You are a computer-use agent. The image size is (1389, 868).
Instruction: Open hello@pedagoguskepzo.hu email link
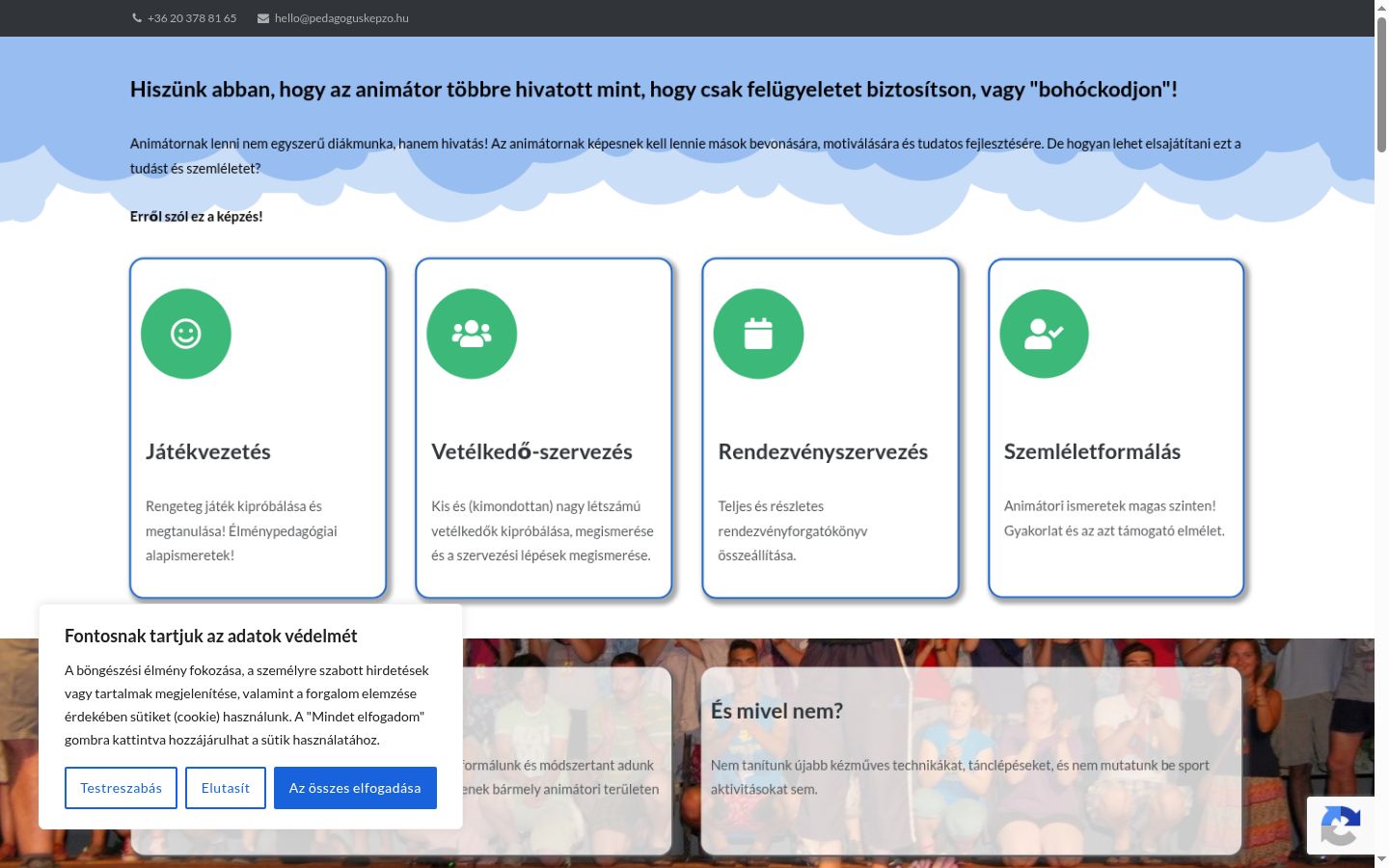coord(341,18)
